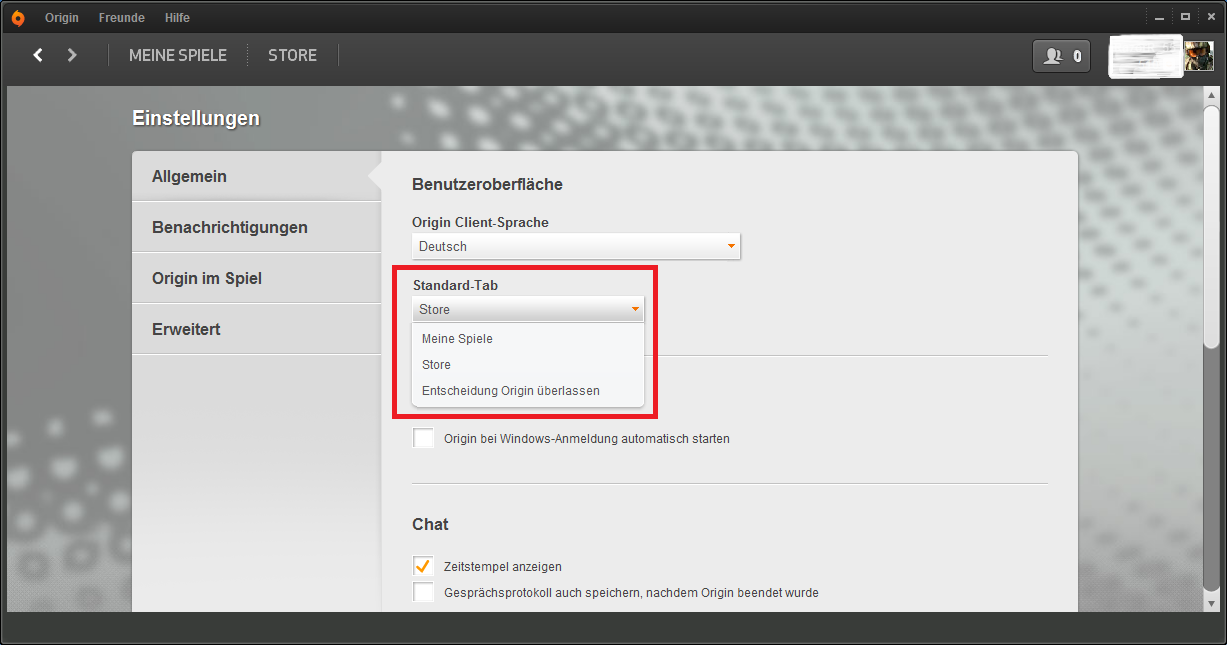Click the Einstellungen heading

coord(196,118)
